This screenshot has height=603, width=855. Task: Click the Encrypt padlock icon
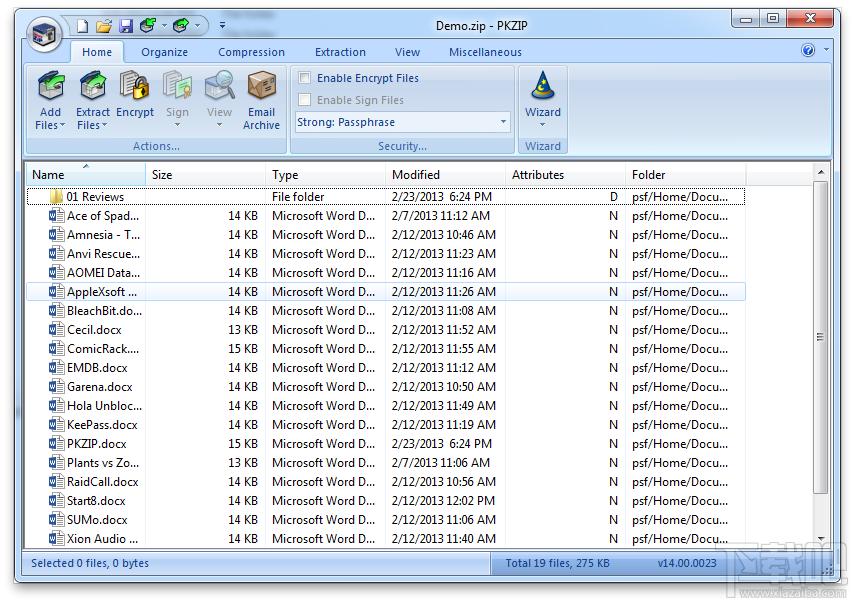pyautogui.click(x=135, y=85)
